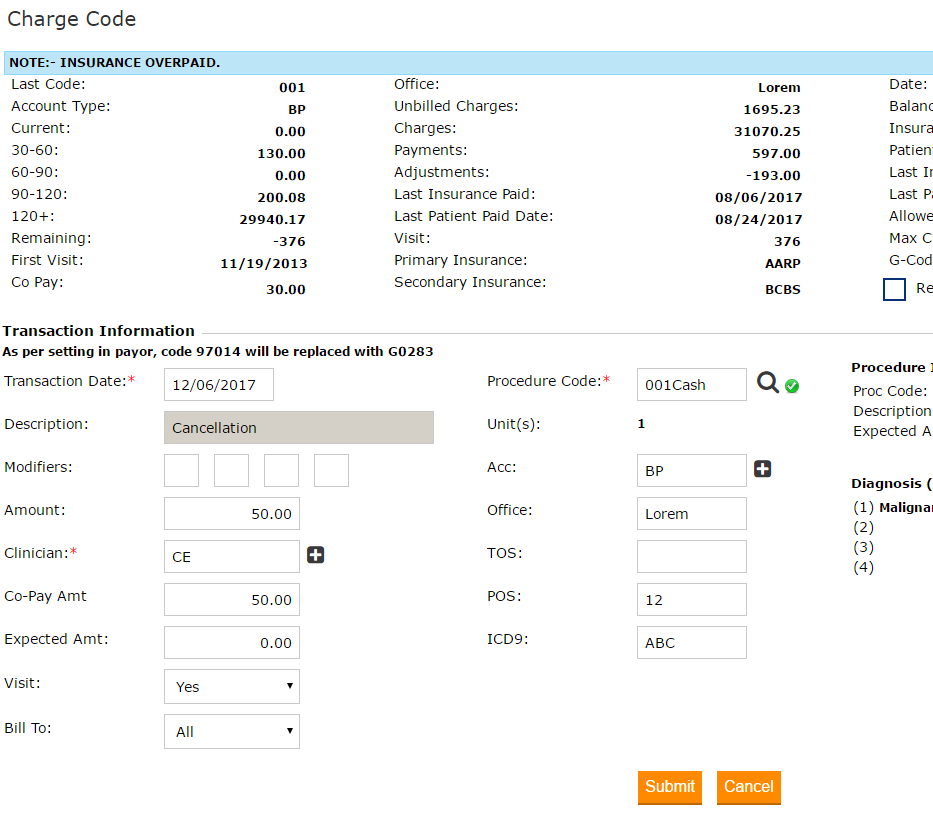Focus the Co-Pay Amt input
Image resolution: width=933 pixels, height=829 pixels.
pos(231,600)
